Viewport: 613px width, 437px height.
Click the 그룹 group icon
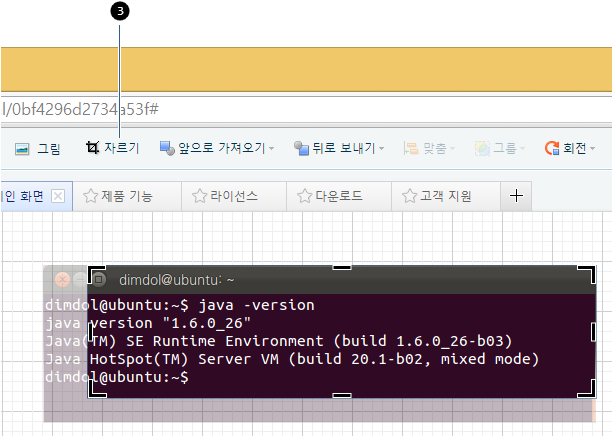[482, 148]
